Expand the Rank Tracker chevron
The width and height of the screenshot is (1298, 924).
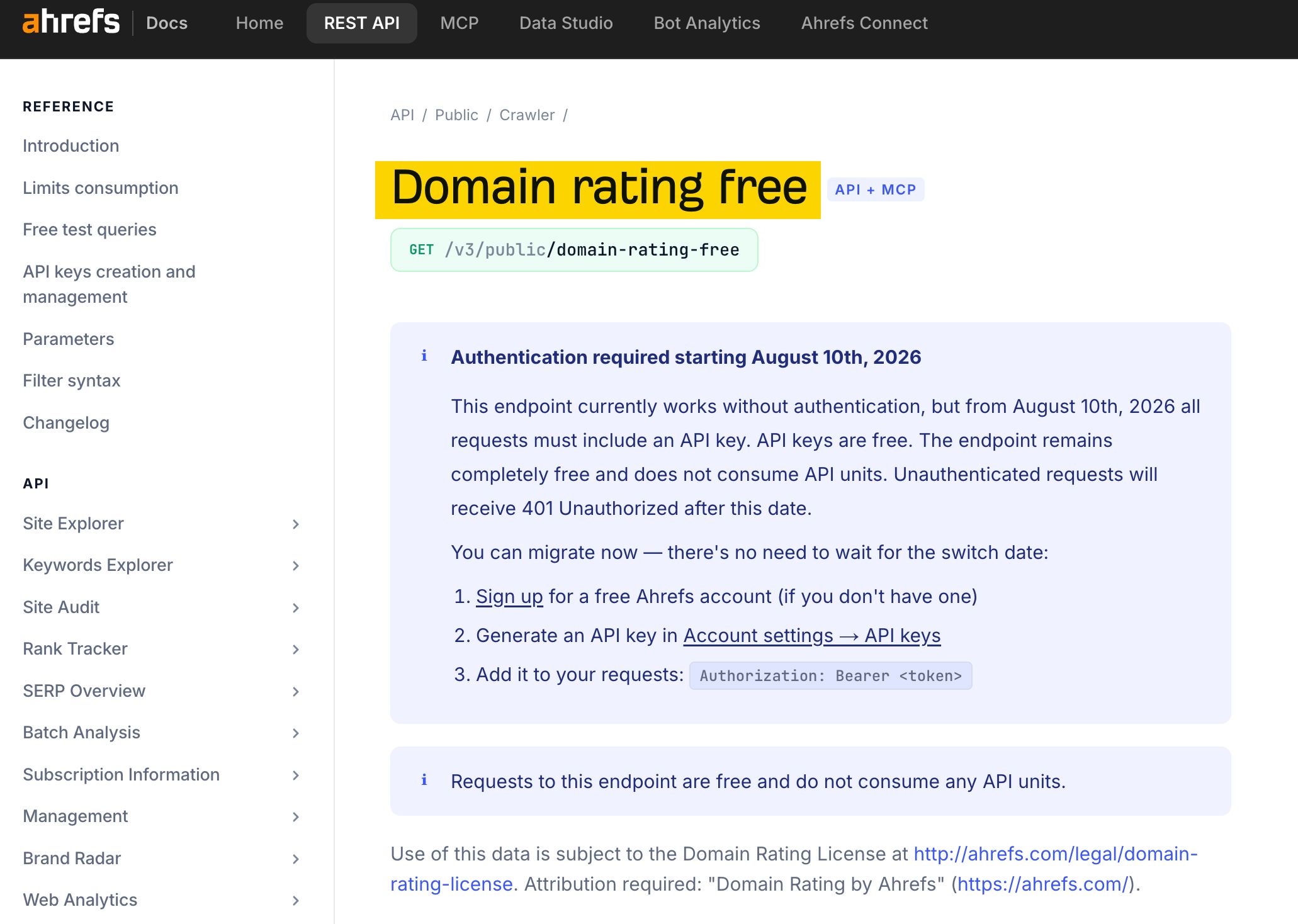[295, 650]
